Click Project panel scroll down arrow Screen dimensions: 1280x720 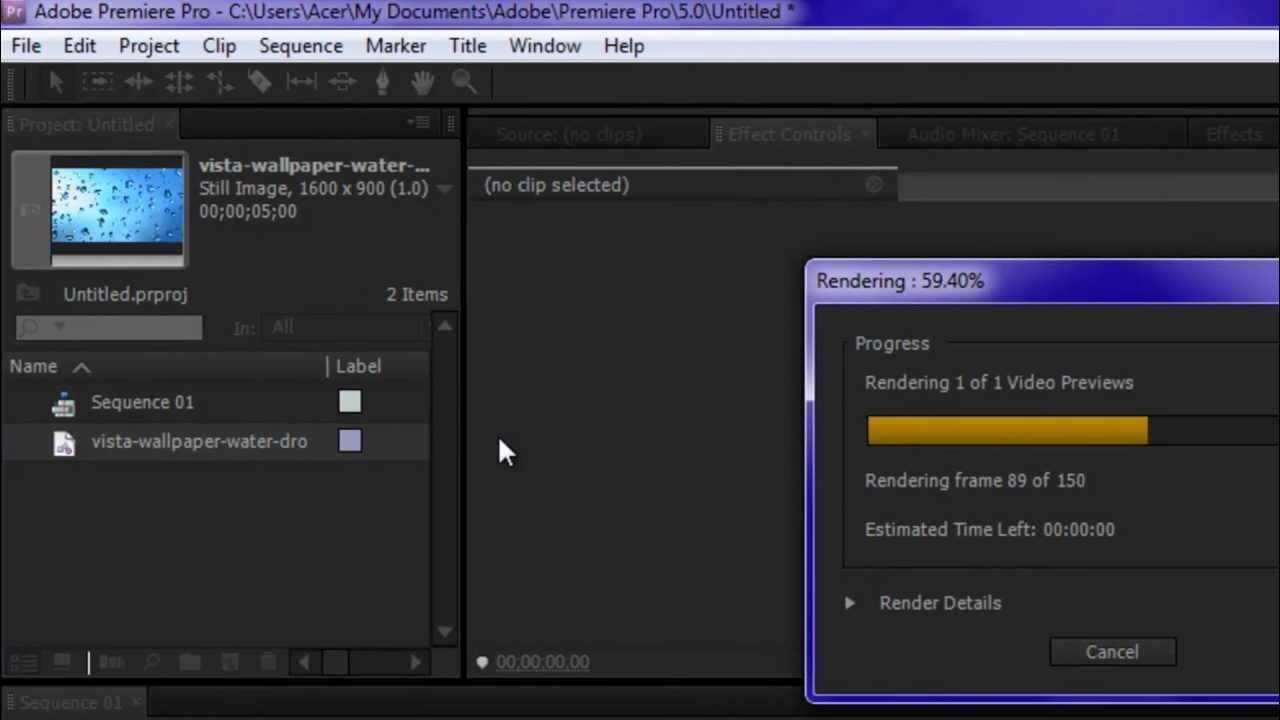pos(445,632)
